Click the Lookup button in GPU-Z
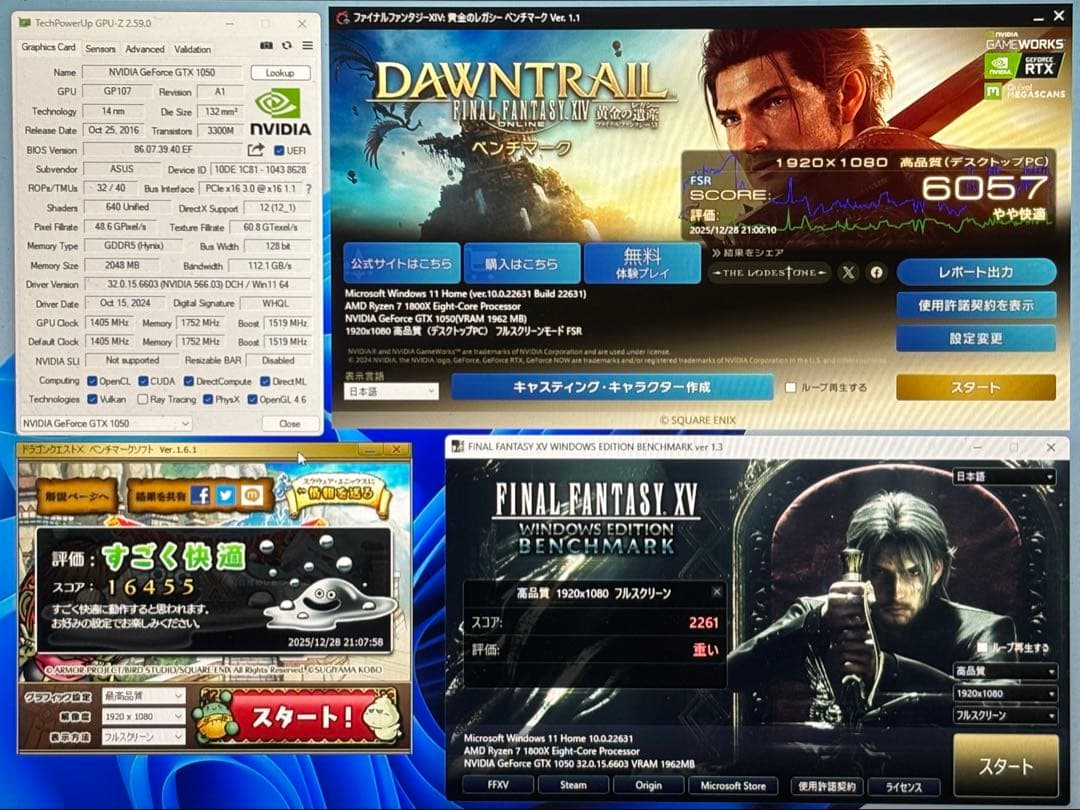This screenshot has width=1080, height=810. coord(279,72)
